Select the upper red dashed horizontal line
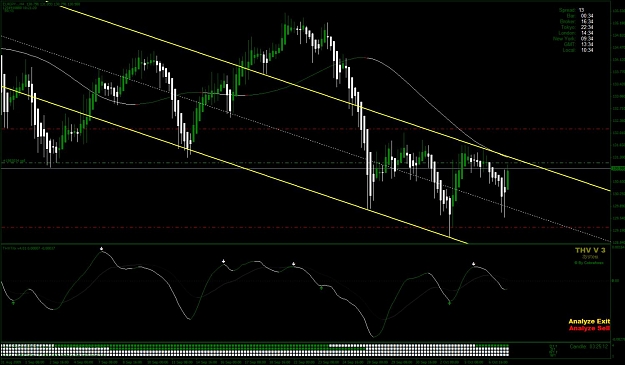 point(305,129)
